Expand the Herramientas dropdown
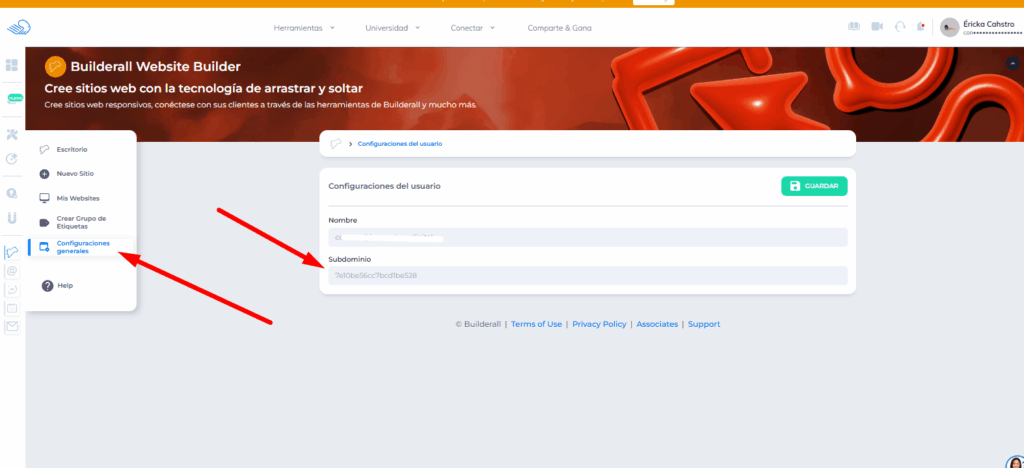 coord(304,28)
